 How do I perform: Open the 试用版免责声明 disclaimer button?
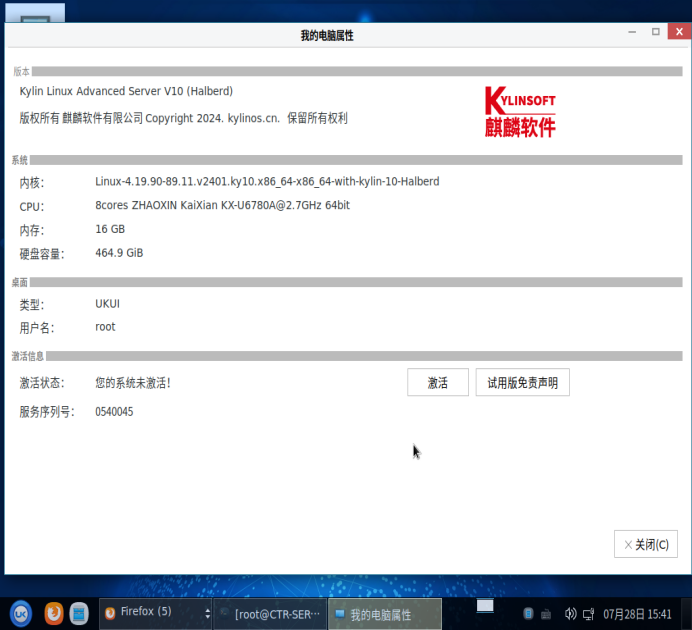click(522, 382)
